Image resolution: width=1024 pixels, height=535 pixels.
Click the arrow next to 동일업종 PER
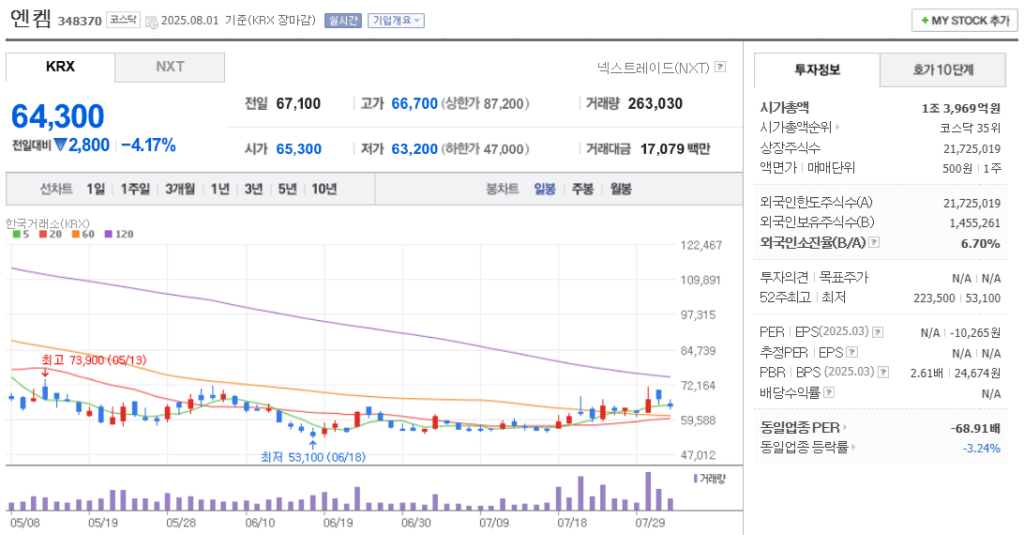pos(845,428)
